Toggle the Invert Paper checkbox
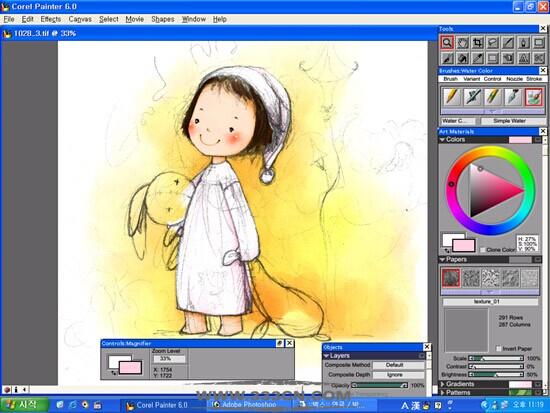550x413 pixels. (498, 348)
